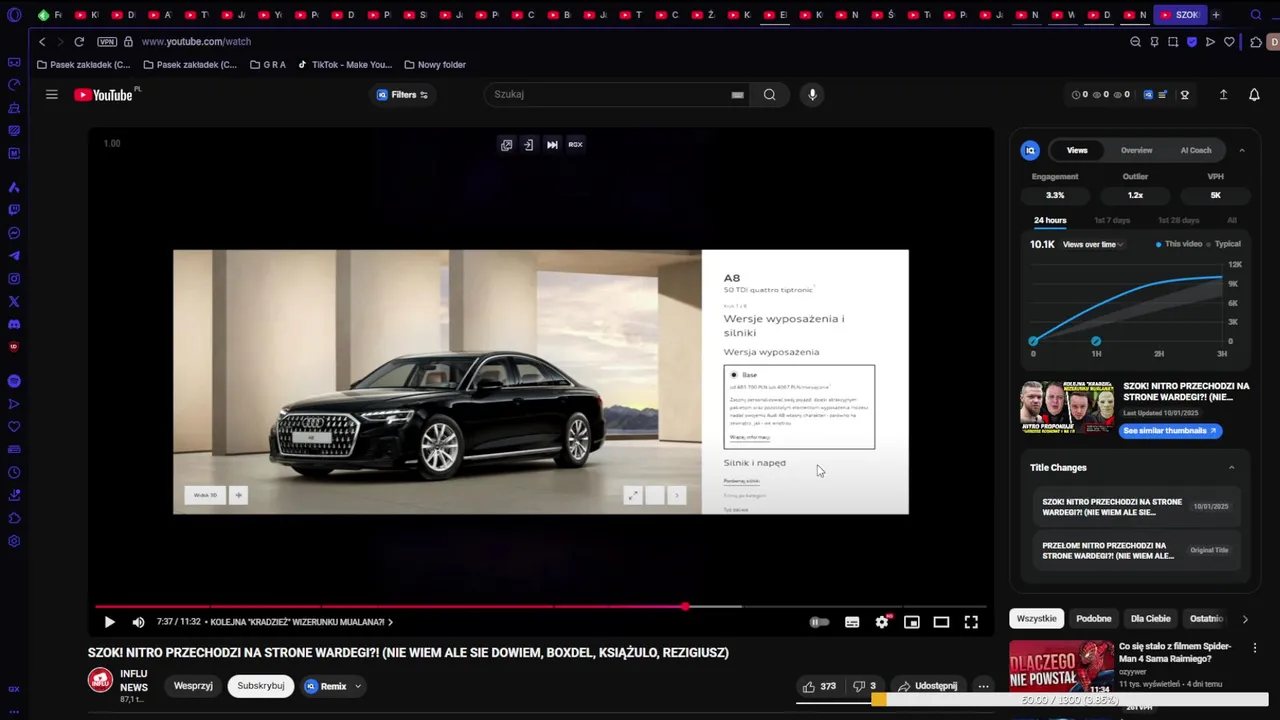Open the on-screen keyboard in the search box
The image size is (1280, 720).
(x=737, y=95)
